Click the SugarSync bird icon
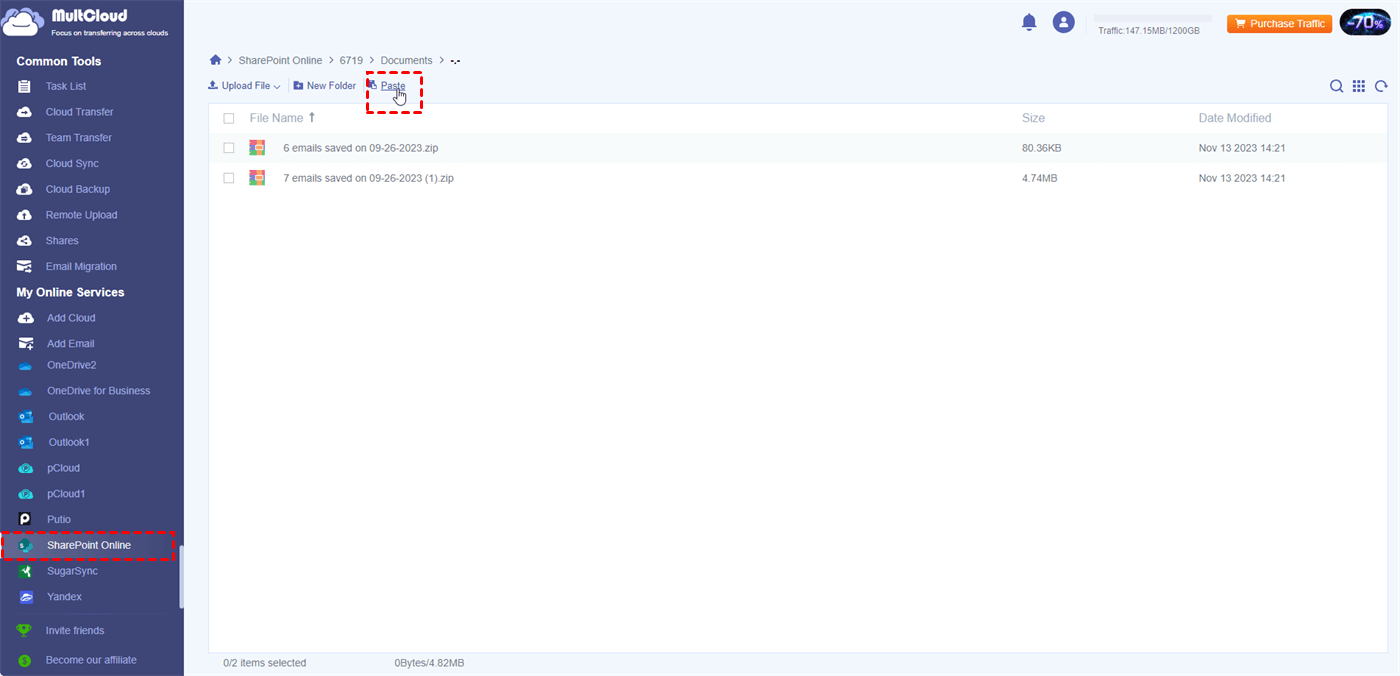 [x=26, y=571]
